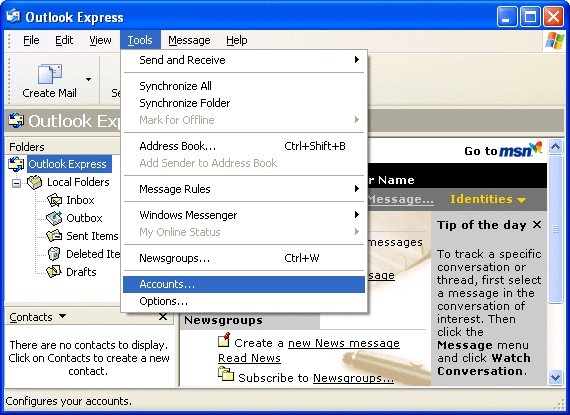Minimize the Outlook Express window
Image resolution: width=570 pixels, height=415 pixels.
507,17
